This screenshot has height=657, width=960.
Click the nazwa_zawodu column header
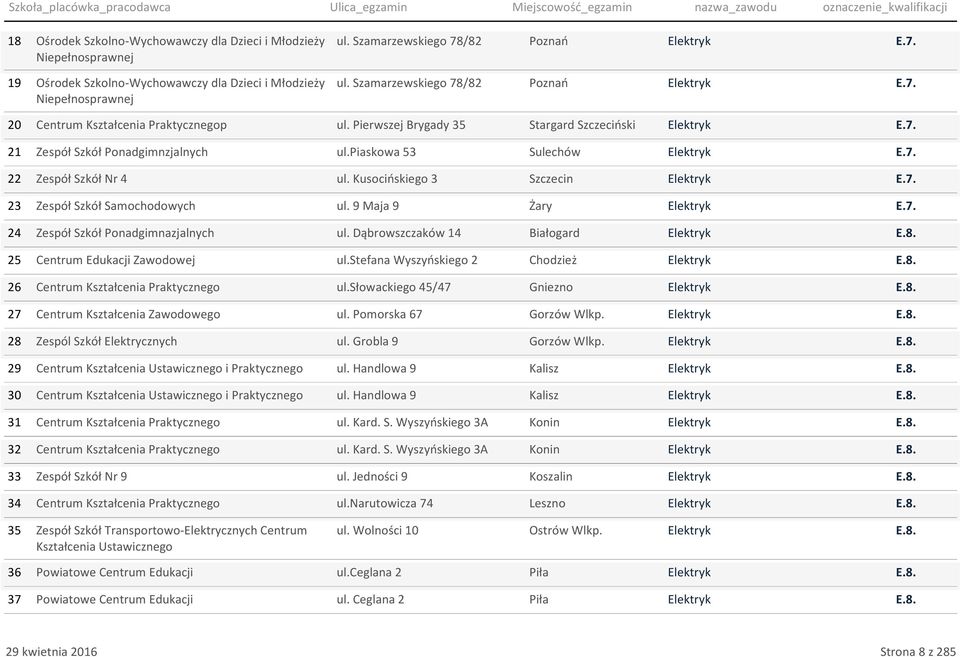pos(735,7)
